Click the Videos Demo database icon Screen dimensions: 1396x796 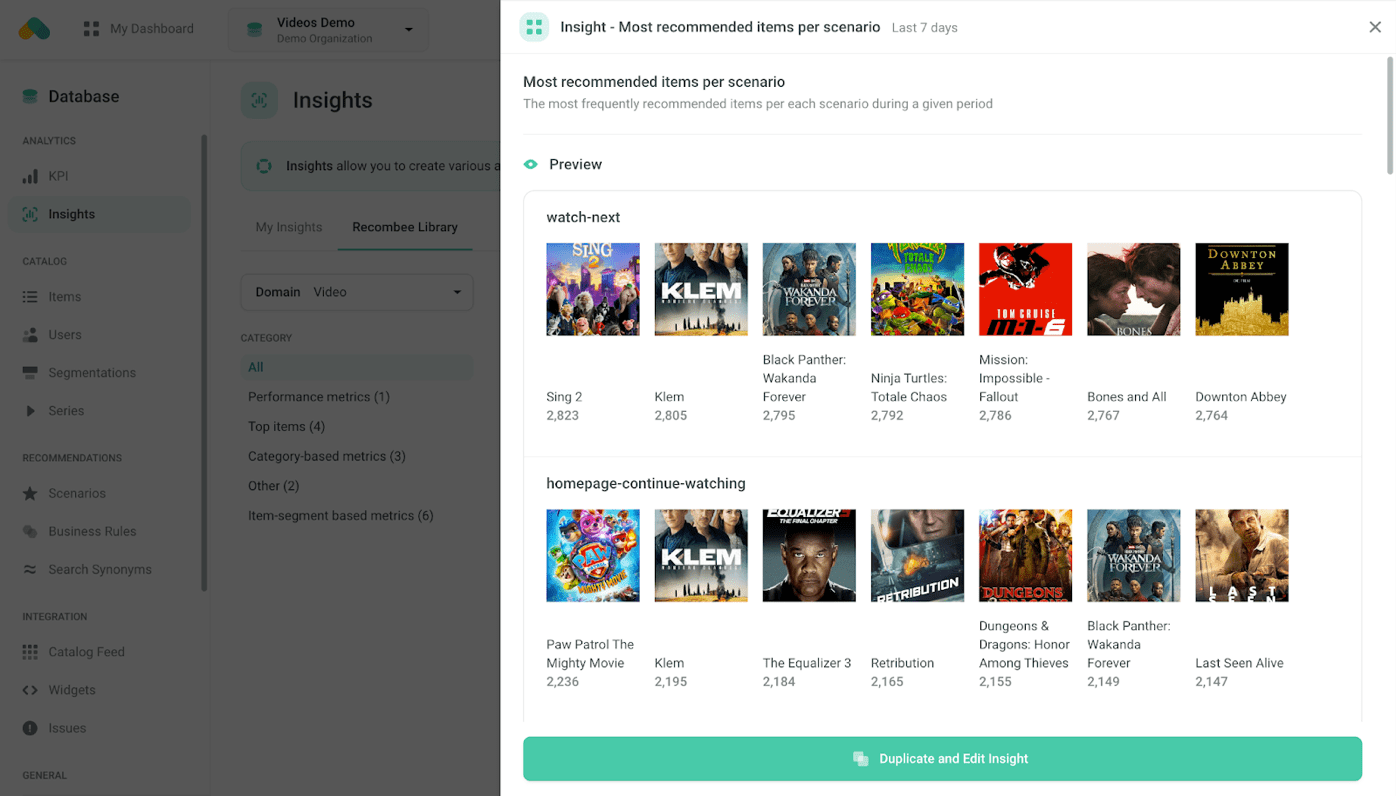pos(254,30)
